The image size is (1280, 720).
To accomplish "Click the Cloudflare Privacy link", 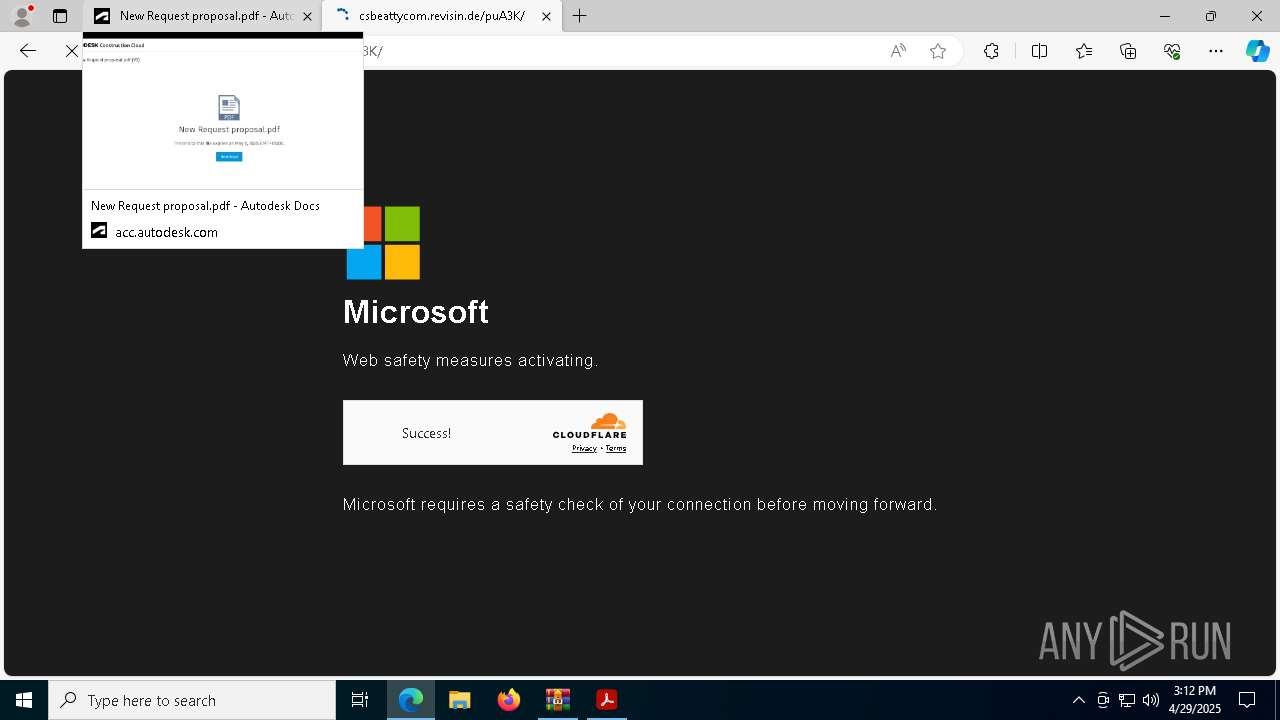I will tap(584, 448).
